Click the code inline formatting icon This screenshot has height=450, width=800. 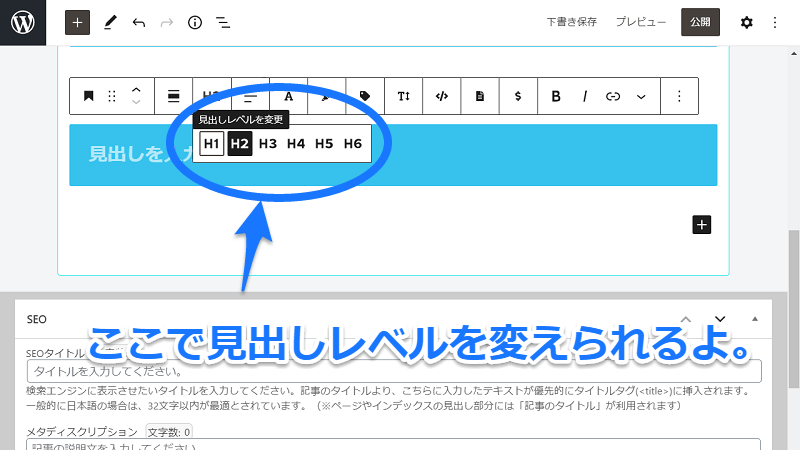[441, 96]
